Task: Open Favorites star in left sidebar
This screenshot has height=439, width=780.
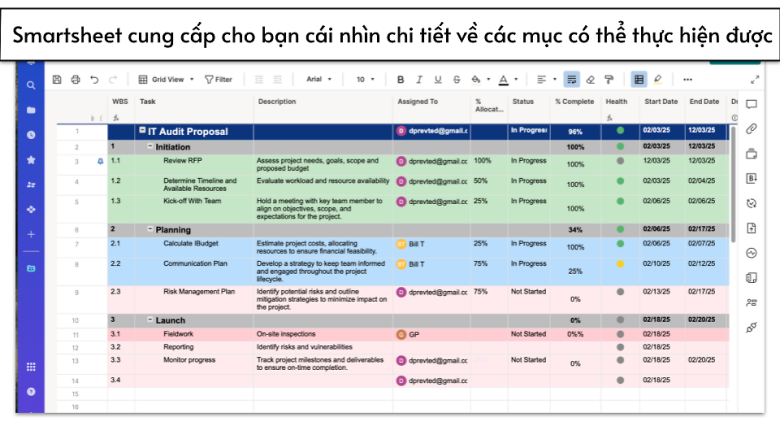Action: [31, 160]
